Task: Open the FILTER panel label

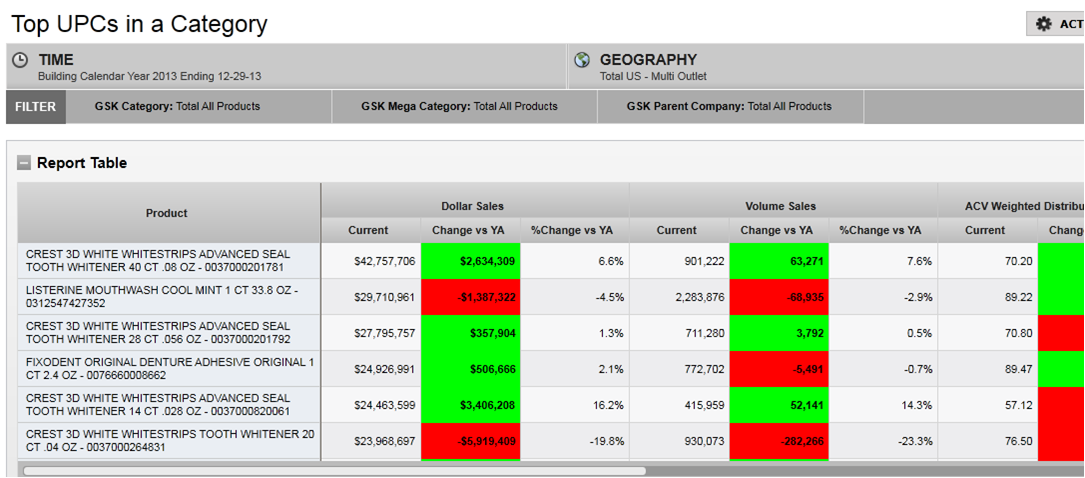Action: (35, 106)
